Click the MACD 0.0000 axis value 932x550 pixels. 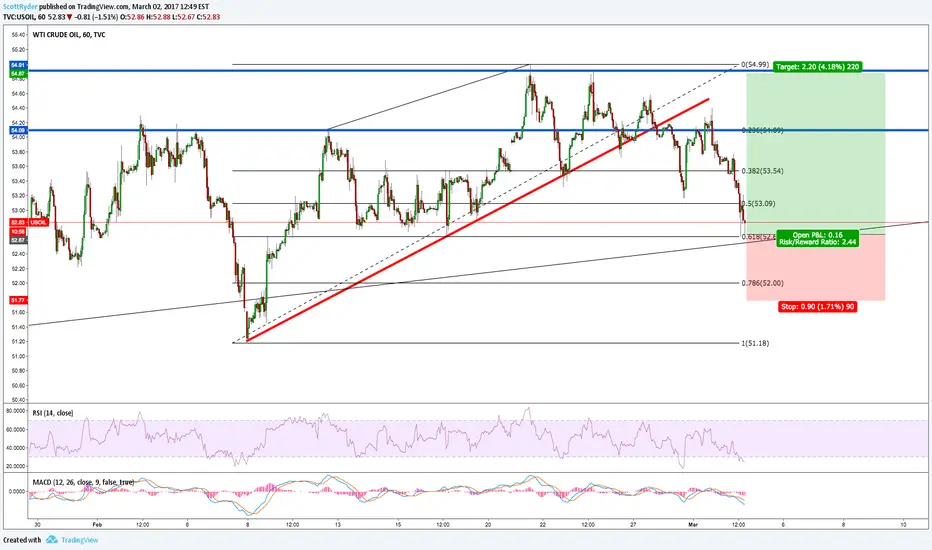(17, 491)
